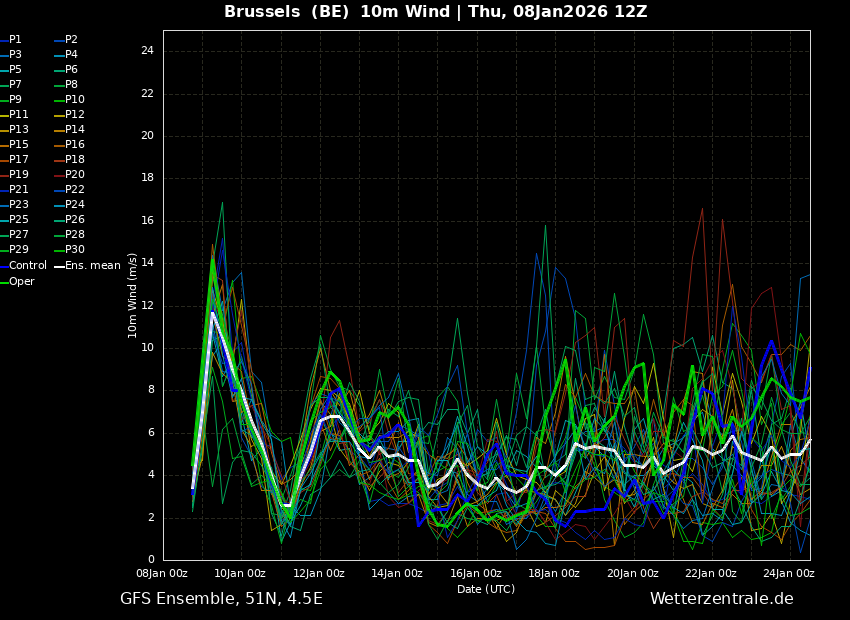Click the 24Jan 00z date tick label
Image resolution: width=850 pixels, height=620 pixels.
[789, 574]
